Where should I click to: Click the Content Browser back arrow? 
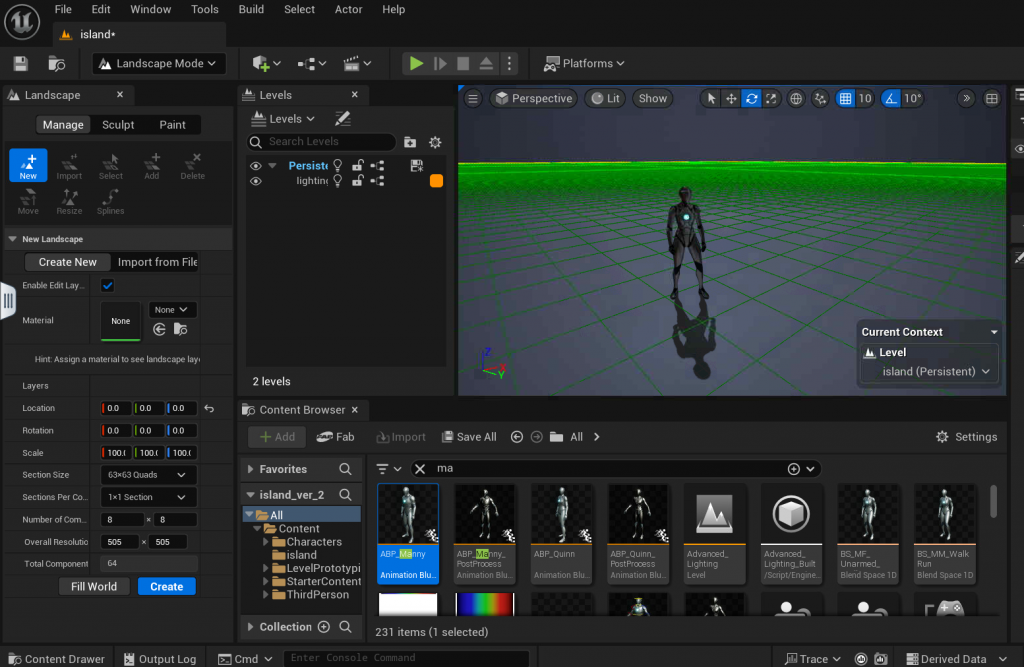[517, 437]
